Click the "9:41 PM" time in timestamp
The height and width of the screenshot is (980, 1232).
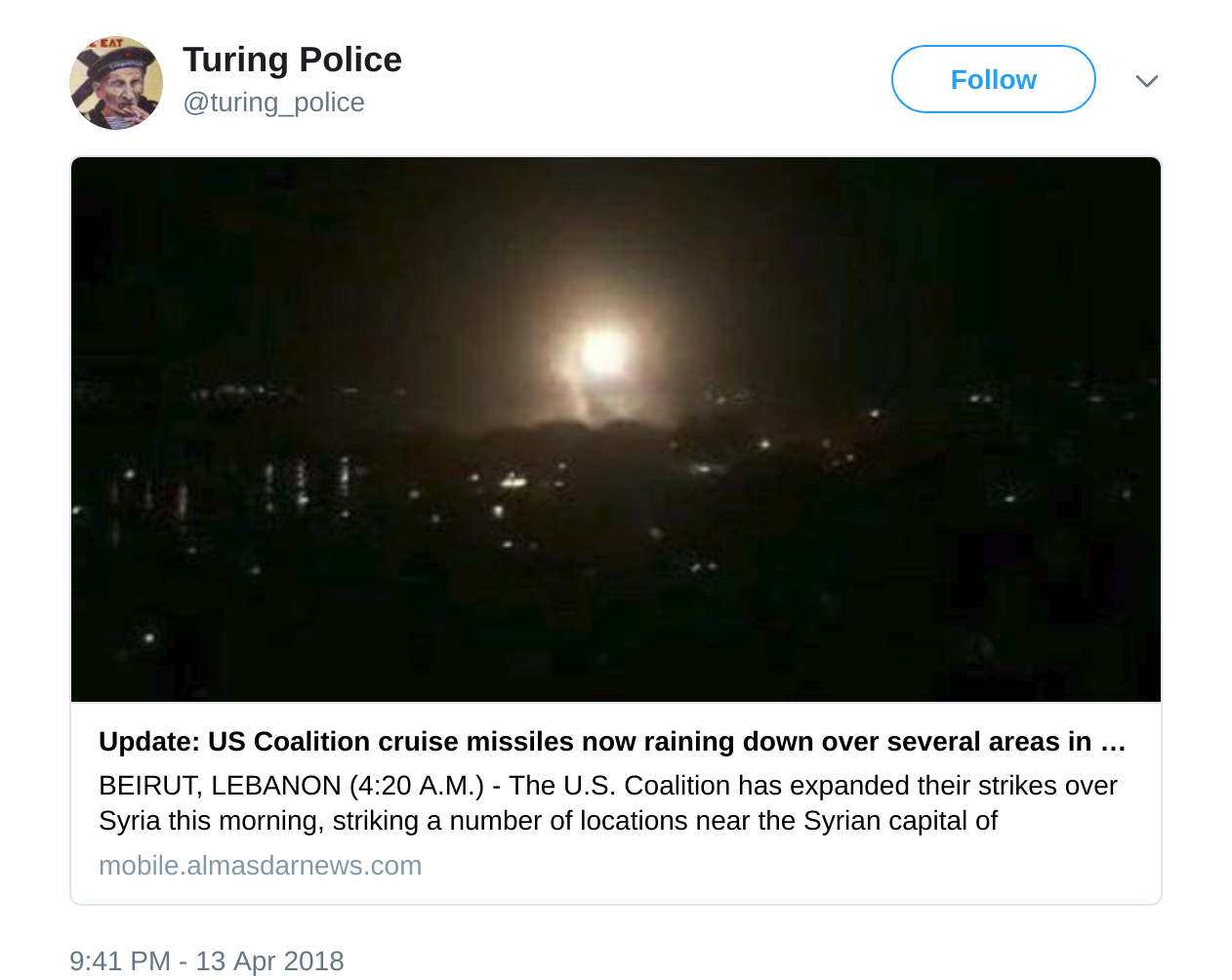[120, 961]
